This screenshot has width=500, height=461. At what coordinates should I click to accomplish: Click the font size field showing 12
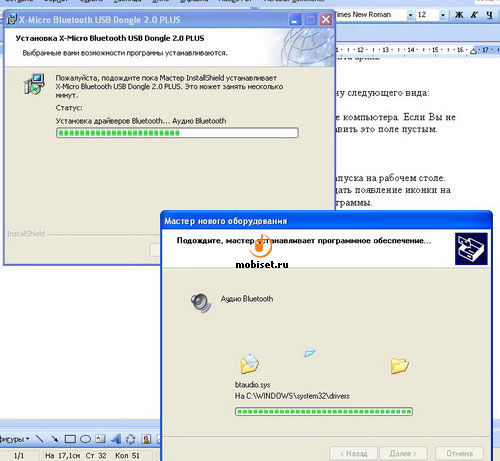[427, 15]
